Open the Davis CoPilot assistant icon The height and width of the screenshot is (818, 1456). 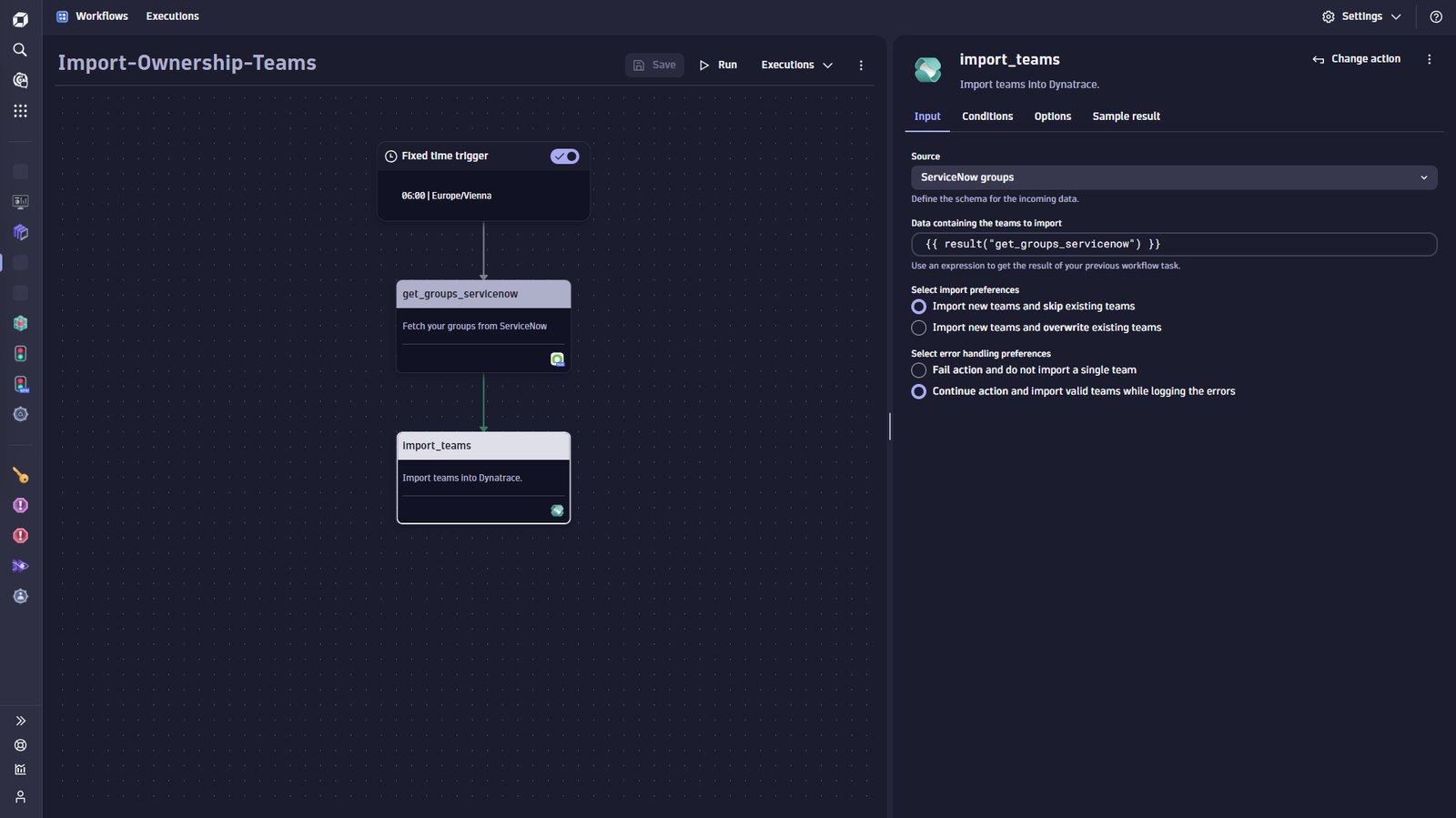pyautogui.click(x=20, y=80)
